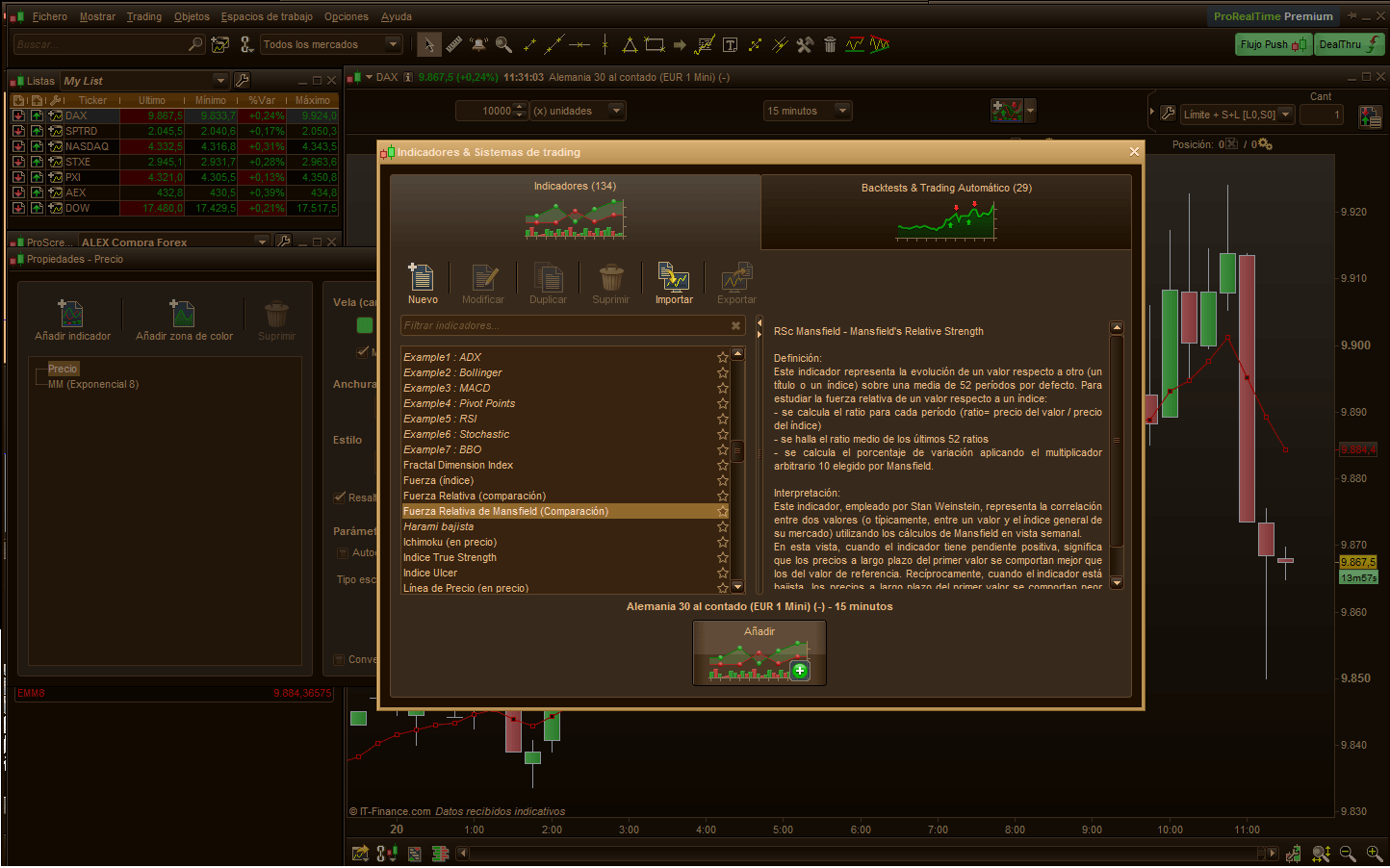Select Example3 : MACD in list

click(x=565, y=388)
